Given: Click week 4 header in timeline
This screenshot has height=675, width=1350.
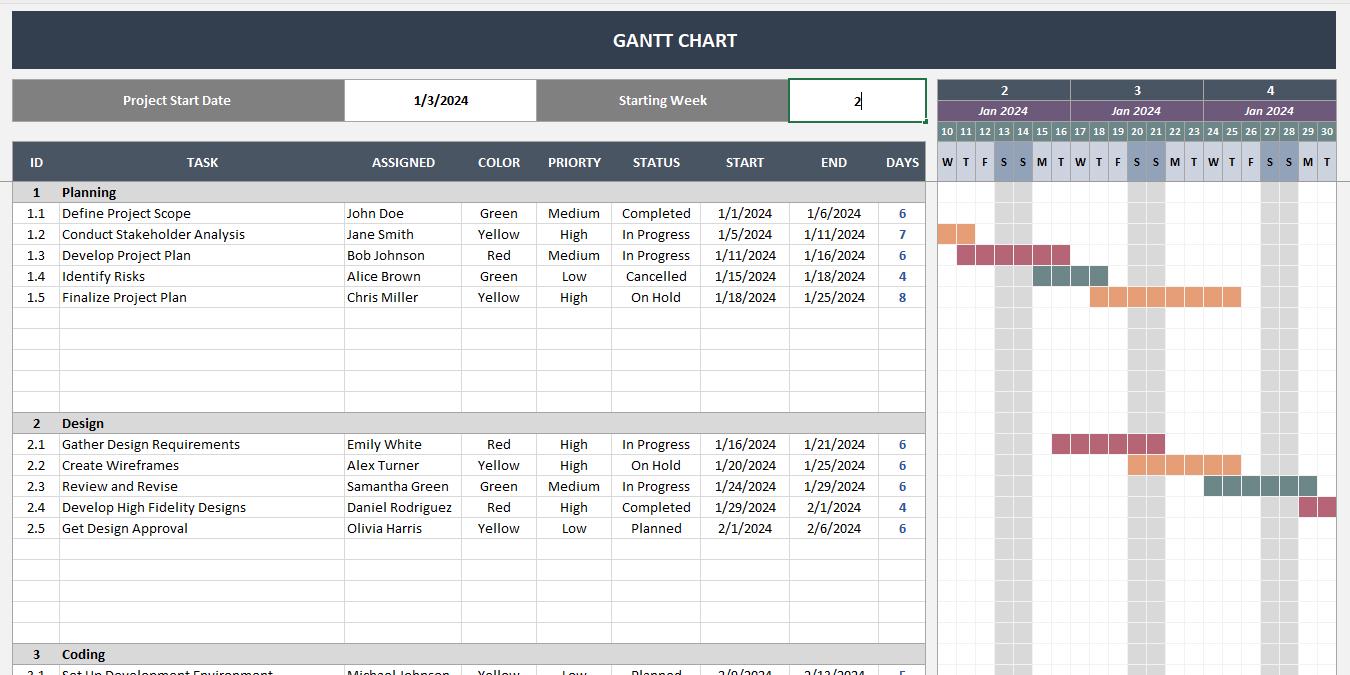Looking at the screenshot, I should (1270, 90).
